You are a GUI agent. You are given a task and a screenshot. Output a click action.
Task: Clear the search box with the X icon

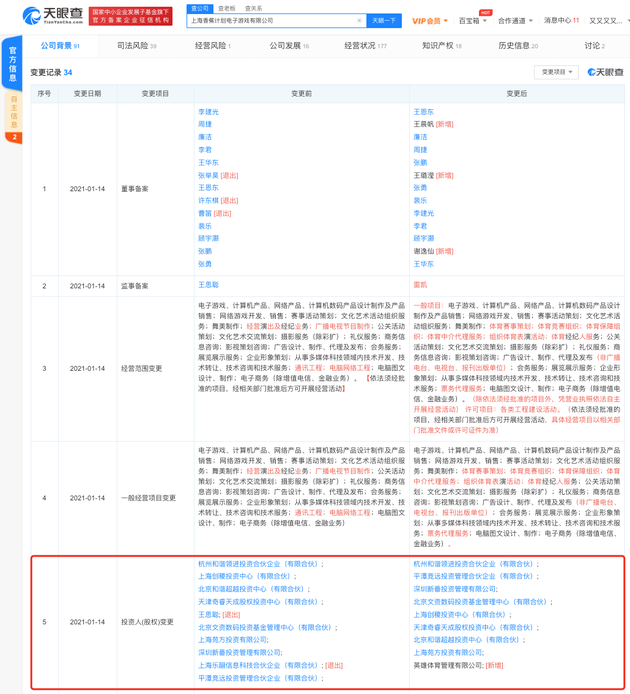[x=359, y=20]
